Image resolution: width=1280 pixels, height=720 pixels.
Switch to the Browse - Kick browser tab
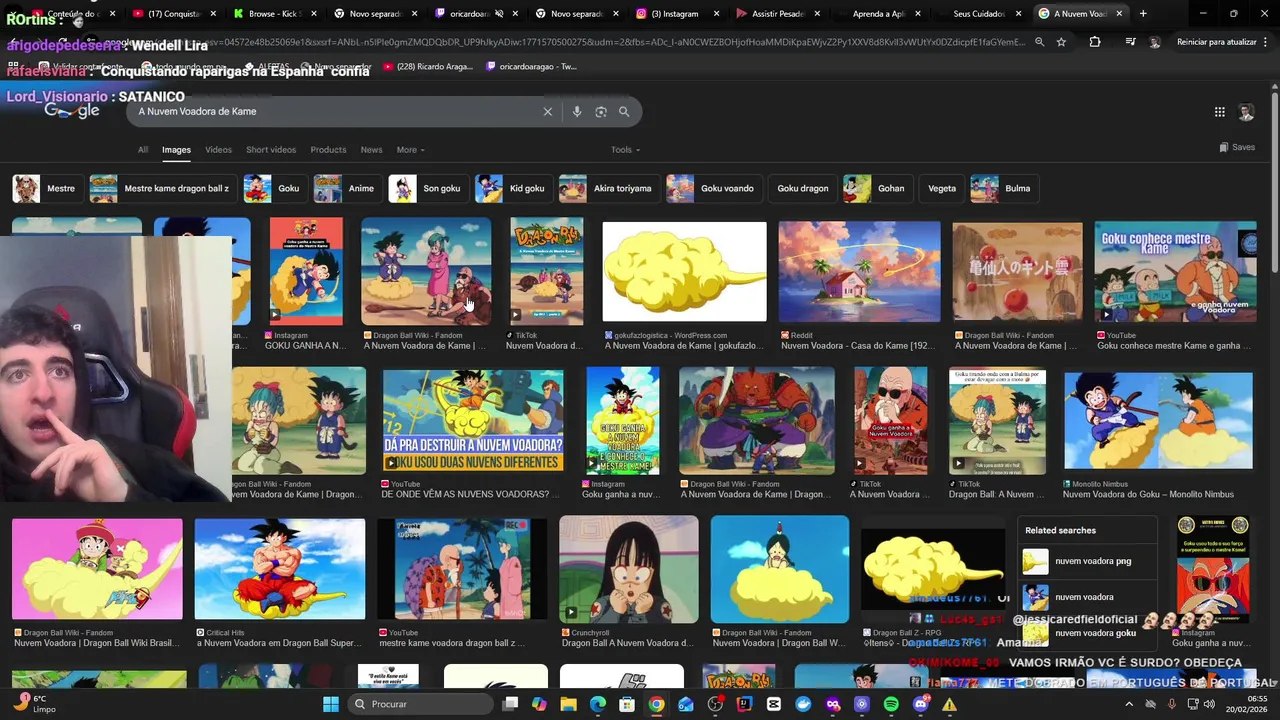coord(274,14)
